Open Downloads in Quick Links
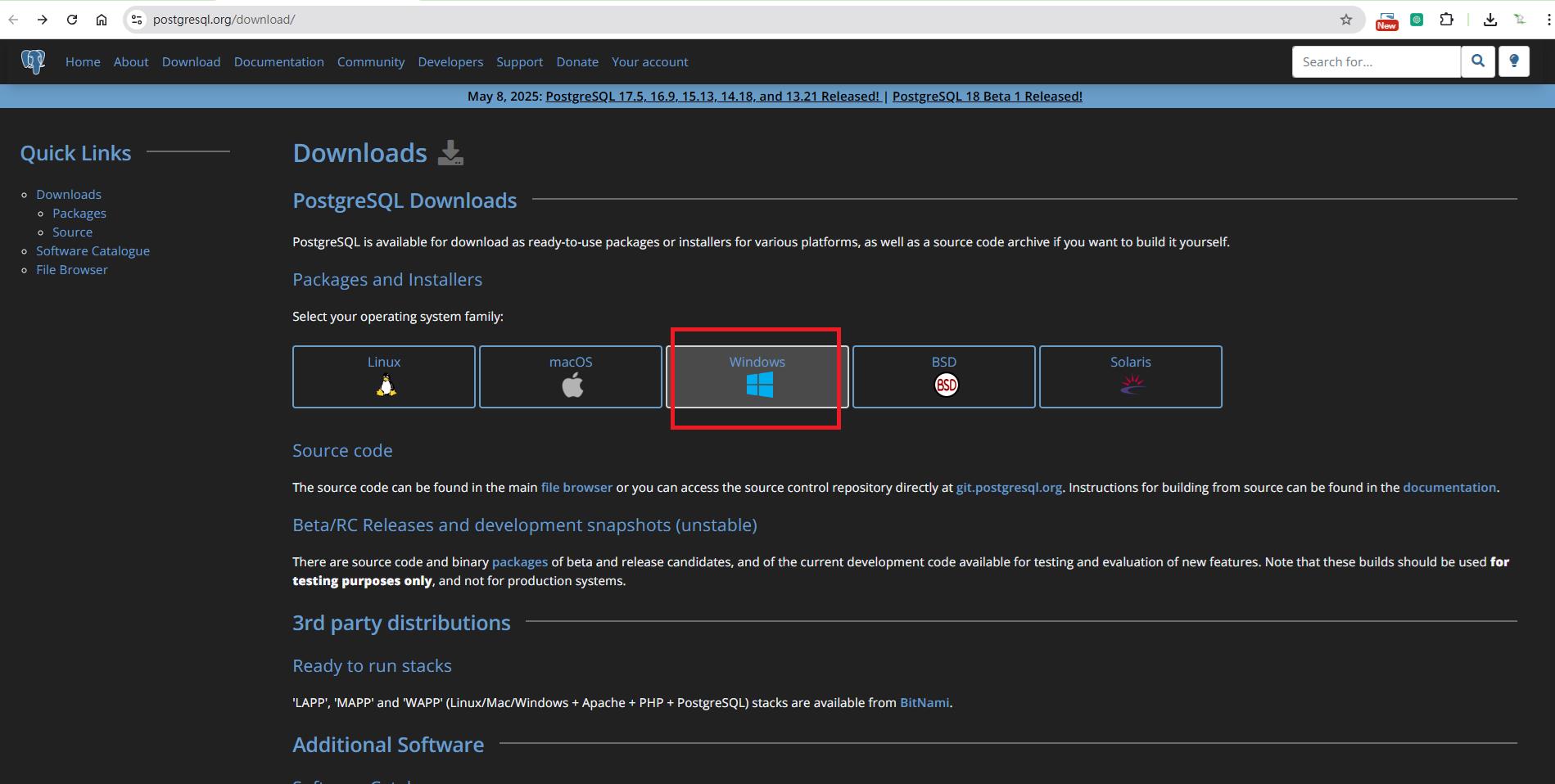This screenshot has width=1555, height=784. tap(69, 194)
